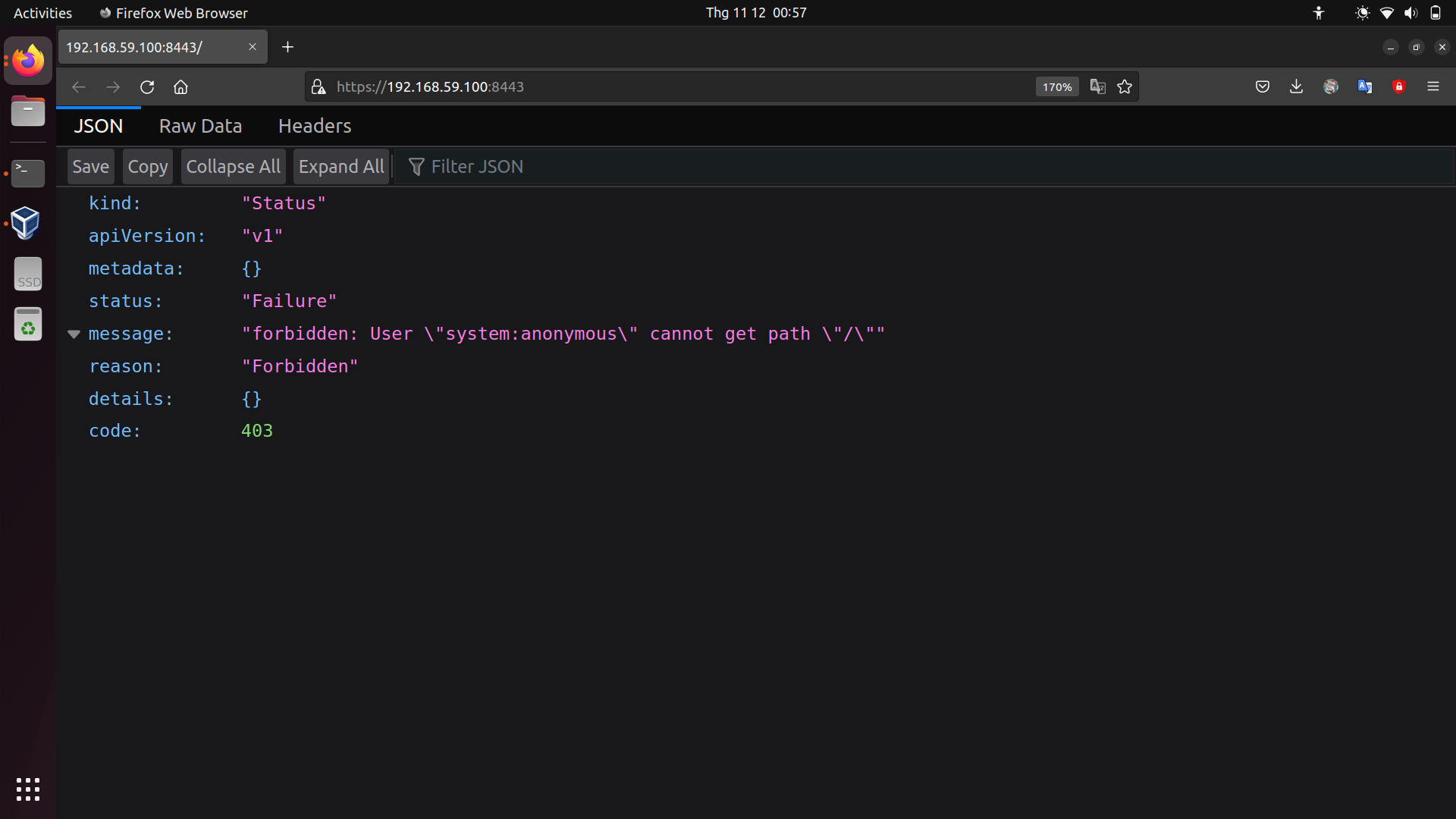The height and width of the screenshot is (819, 1456).
Task: Collapse the message row
Action: point(74,334)
